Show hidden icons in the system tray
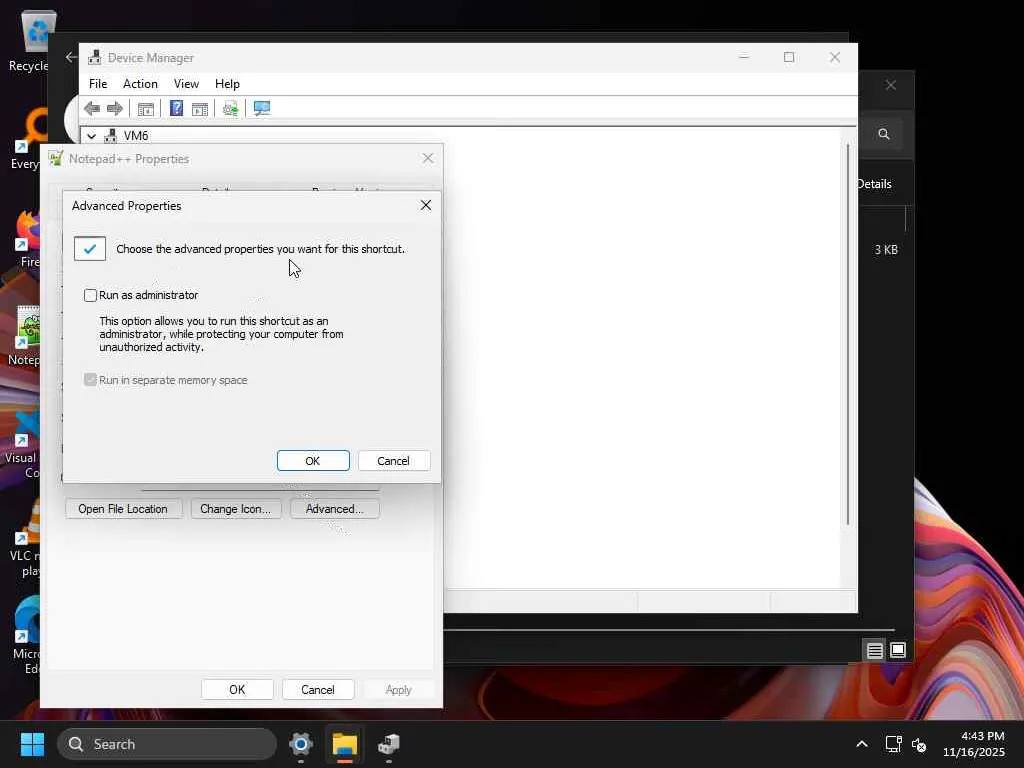 pyautogui.click(x=862, y=744)
